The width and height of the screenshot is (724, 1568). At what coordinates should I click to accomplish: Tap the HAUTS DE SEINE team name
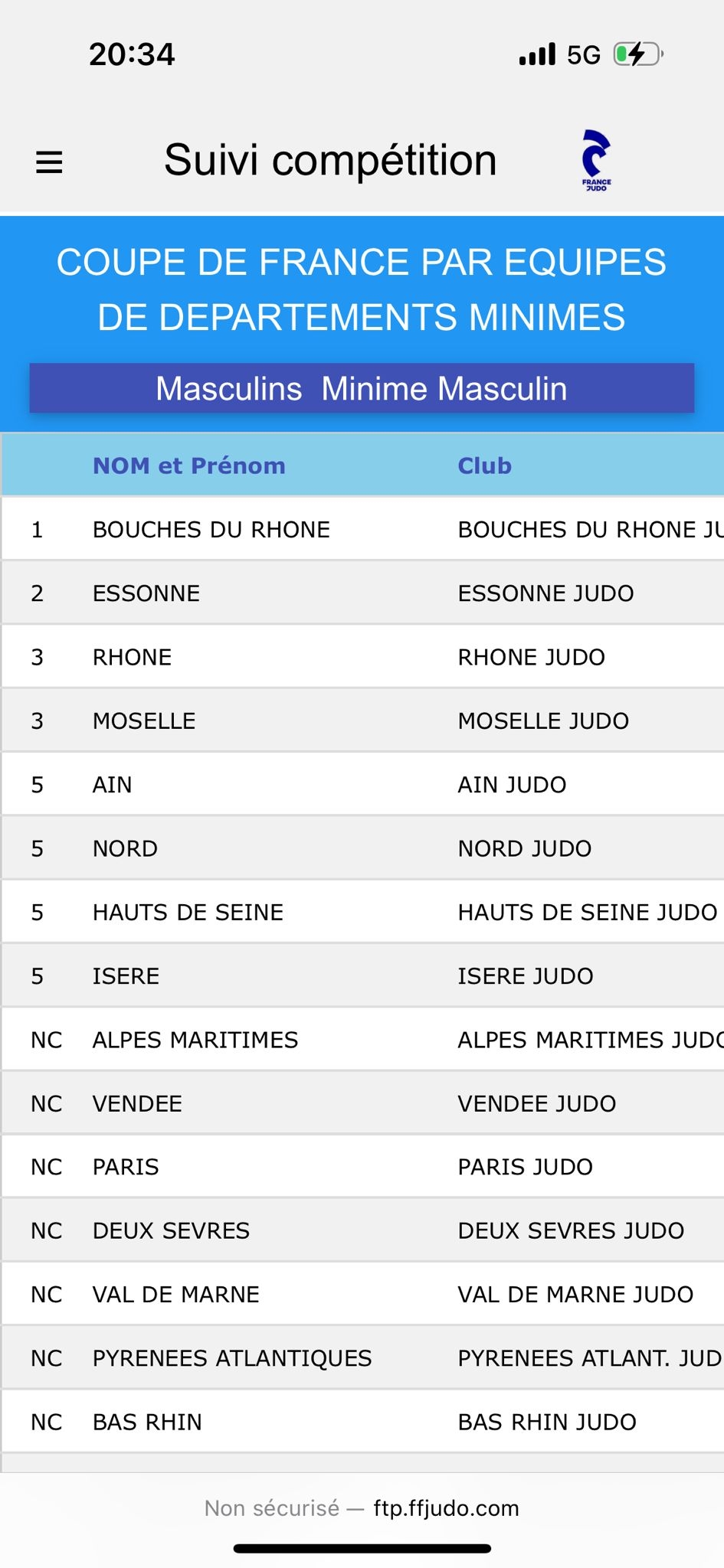(188, 912)
